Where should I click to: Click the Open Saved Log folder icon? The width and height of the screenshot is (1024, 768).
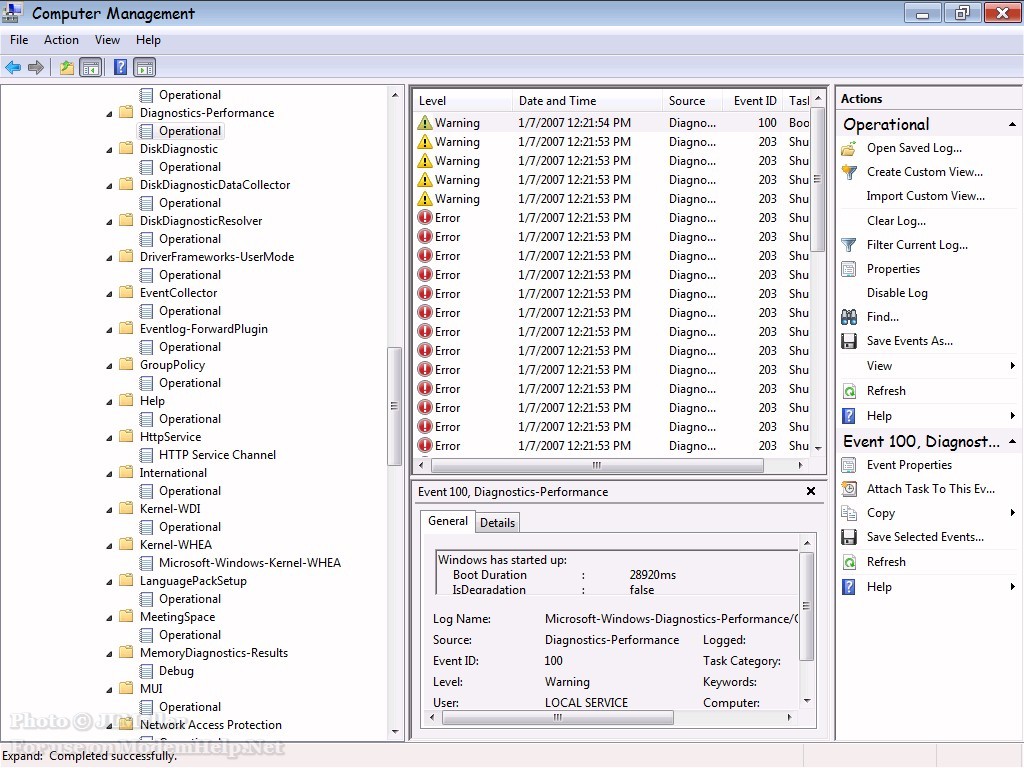(849, 148)
